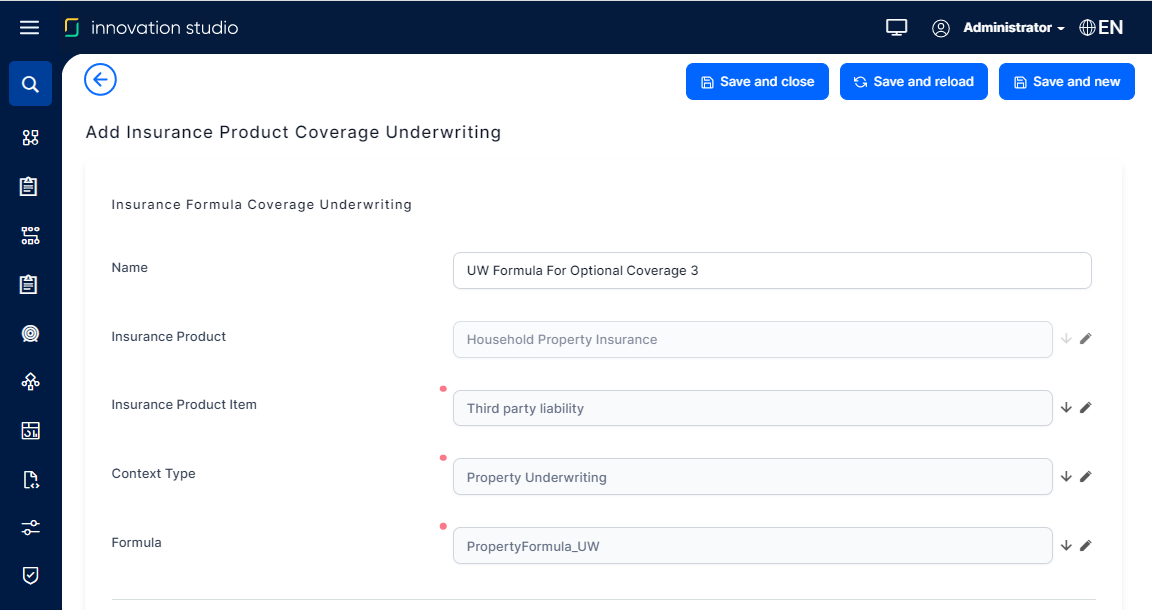Expand the Context Type dropdown arrow
1152x610 pixels.
click(1066, 477)
